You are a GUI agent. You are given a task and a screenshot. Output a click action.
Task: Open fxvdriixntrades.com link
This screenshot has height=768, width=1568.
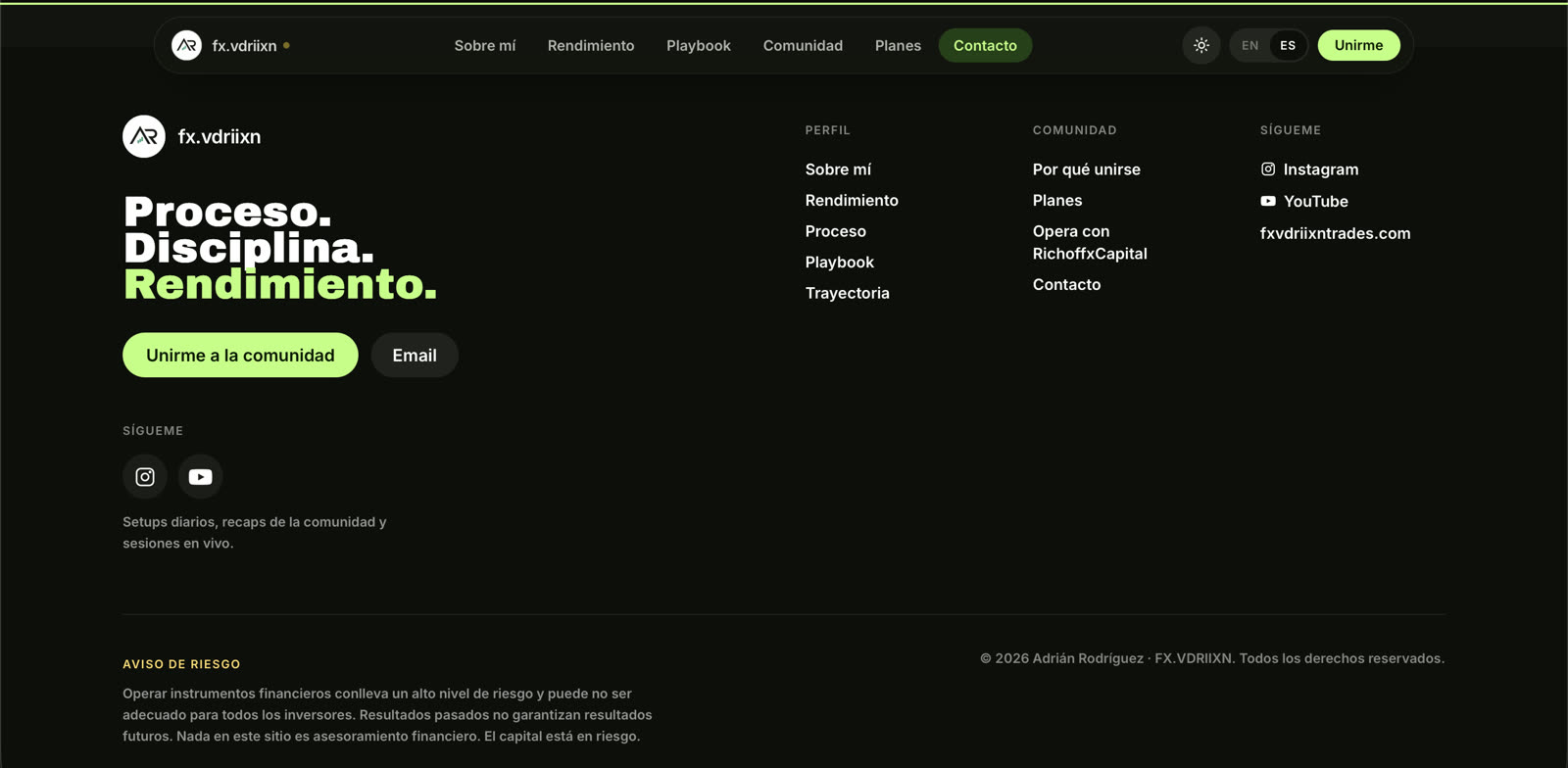1335,233
